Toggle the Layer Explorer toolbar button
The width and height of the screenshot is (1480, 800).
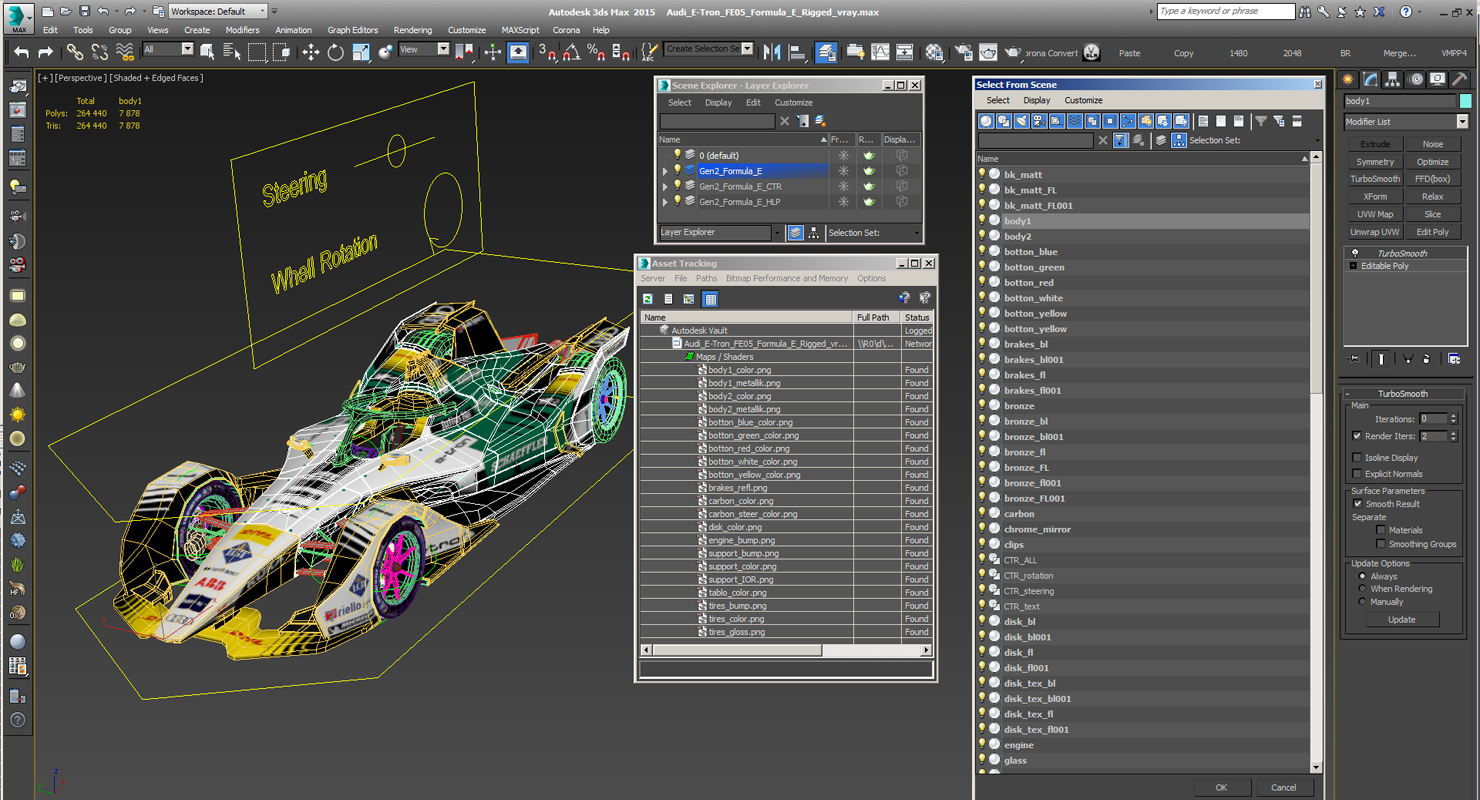tap(826, 52)
